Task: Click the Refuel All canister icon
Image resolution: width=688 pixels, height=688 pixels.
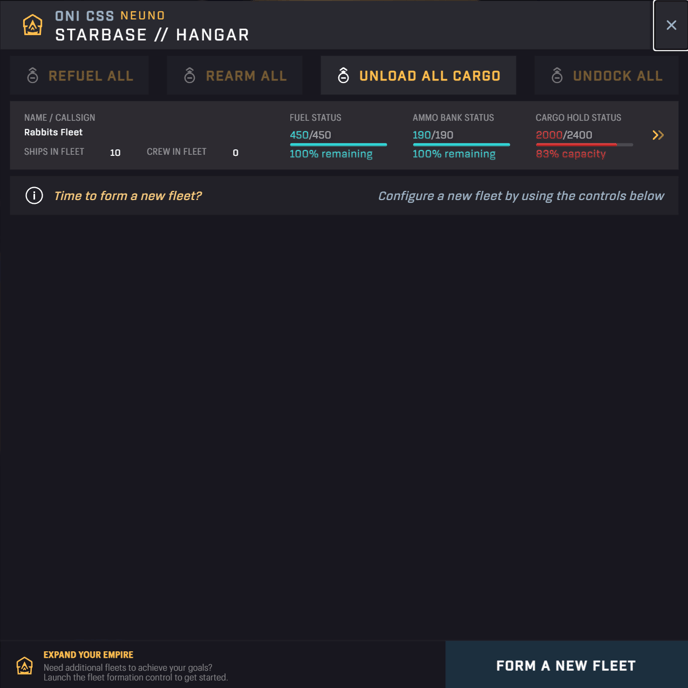Action: point(32,75)
